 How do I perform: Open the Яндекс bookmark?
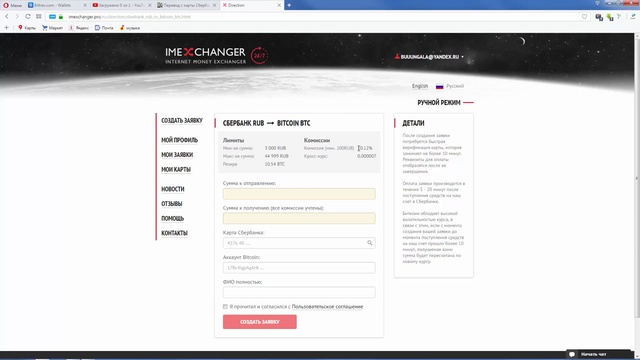(x=79, y=28)
